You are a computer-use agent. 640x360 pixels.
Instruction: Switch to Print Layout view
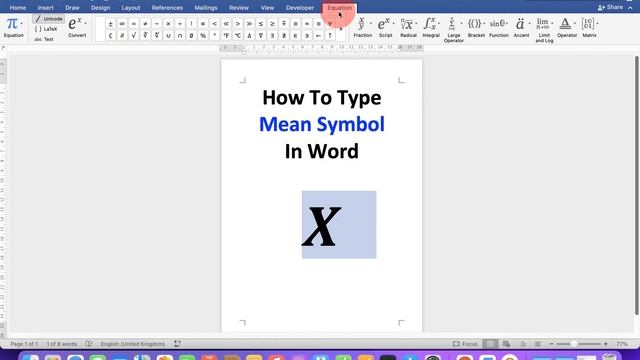[490, 344]
